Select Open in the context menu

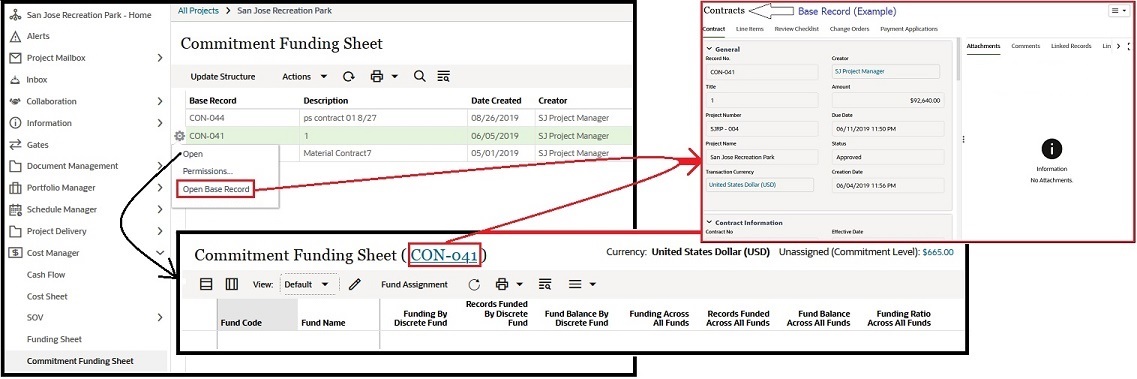point(193,154)
